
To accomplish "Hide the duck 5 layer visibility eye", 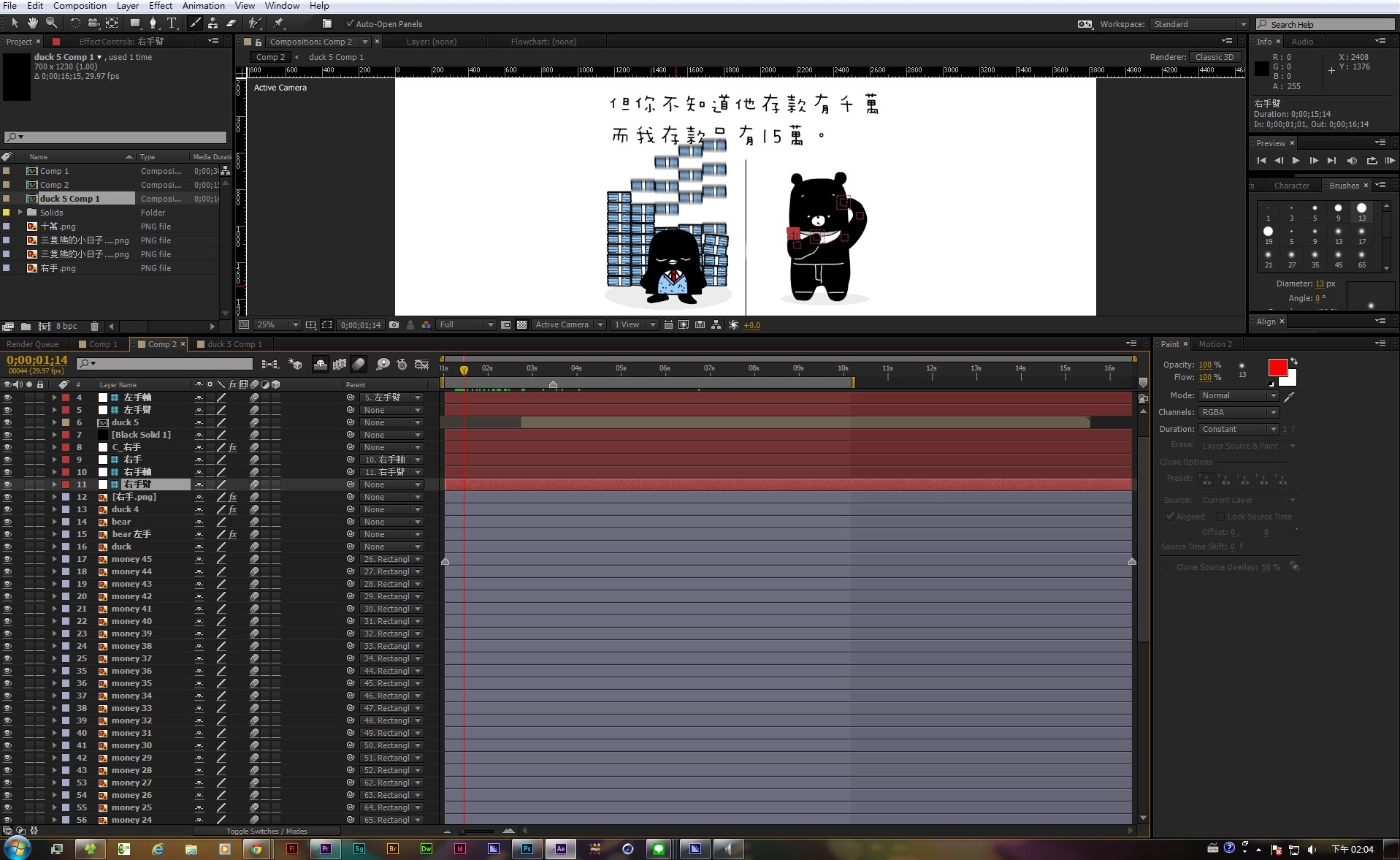I will coord(7,422).
